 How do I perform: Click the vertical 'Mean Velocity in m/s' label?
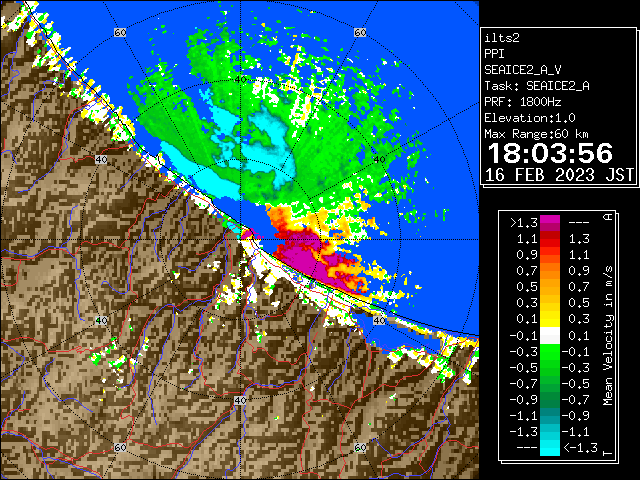pyautogui.click(x=608, y=336)
